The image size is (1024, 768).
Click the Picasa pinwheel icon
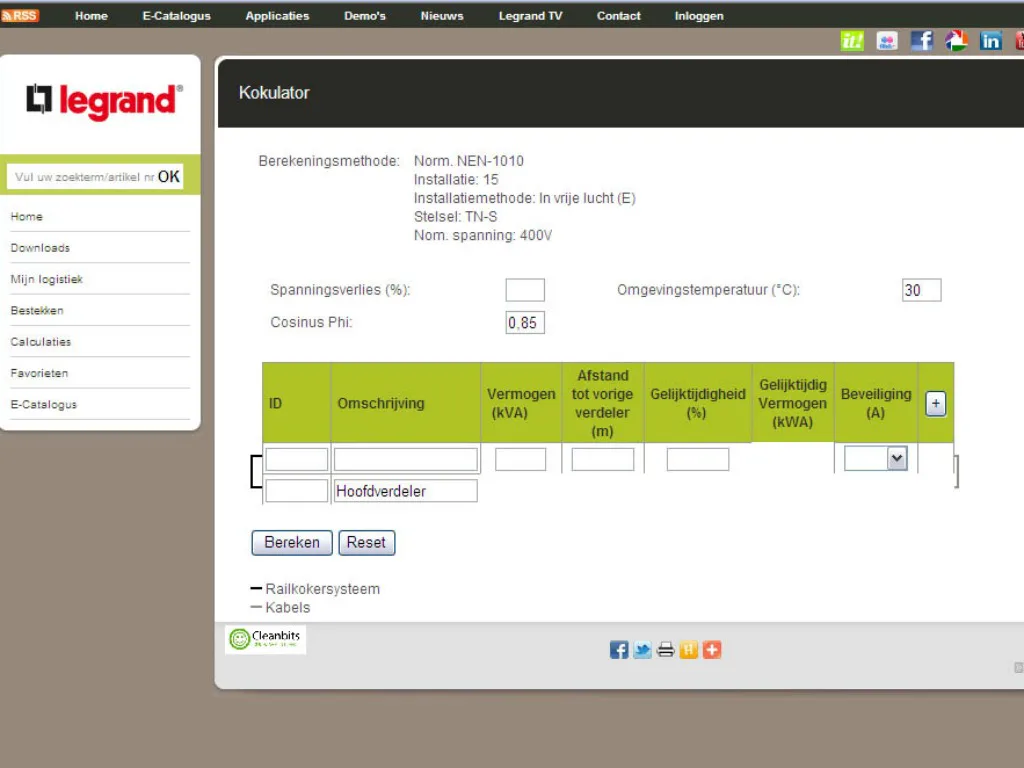click(956, 41)
